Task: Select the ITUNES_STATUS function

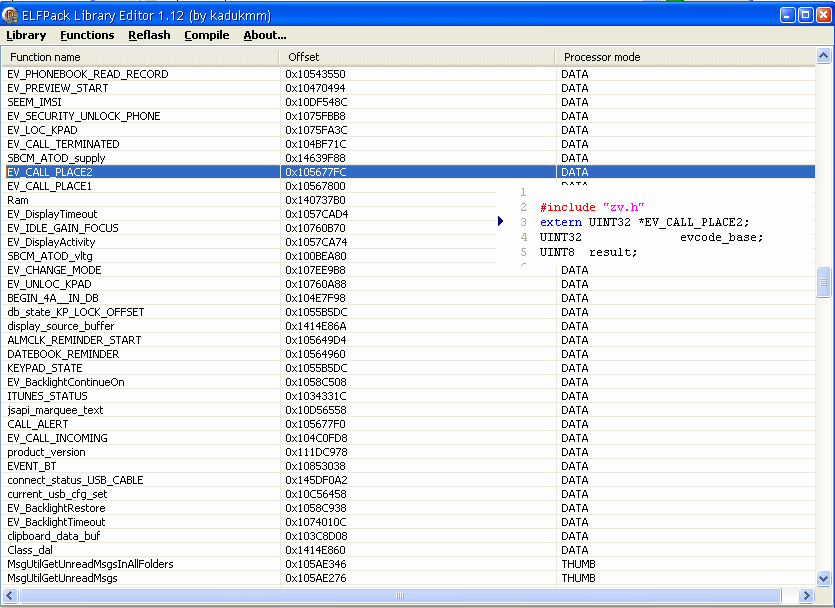Action: 408,396
